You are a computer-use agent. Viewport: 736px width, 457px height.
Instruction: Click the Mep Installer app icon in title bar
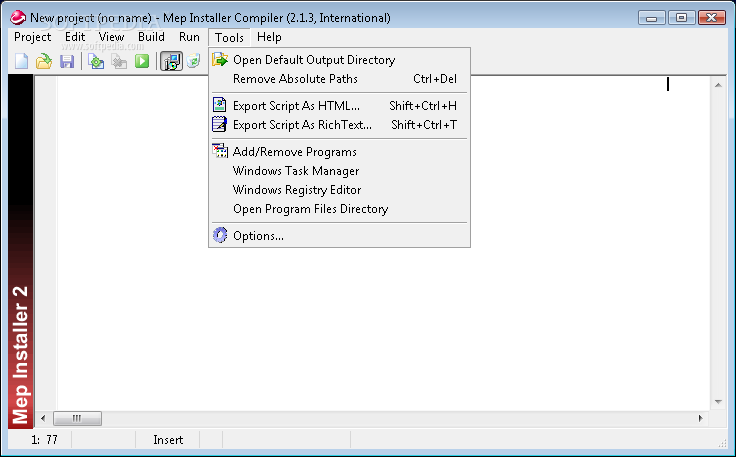click(18, 18)
